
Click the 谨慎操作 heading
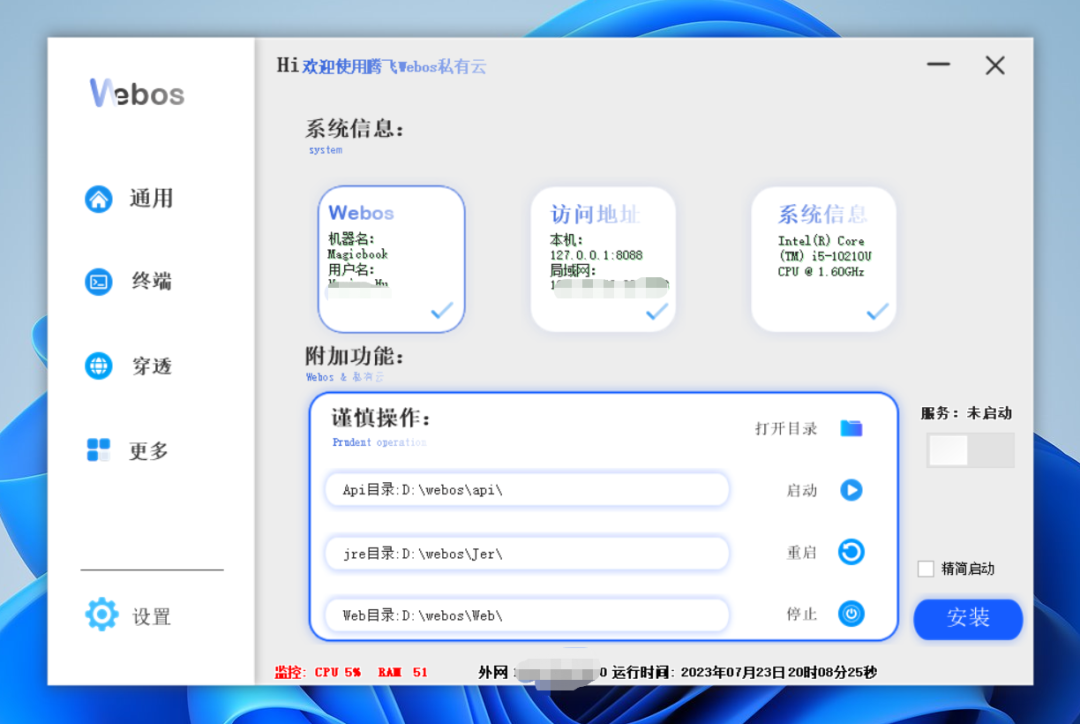point(381,417)
